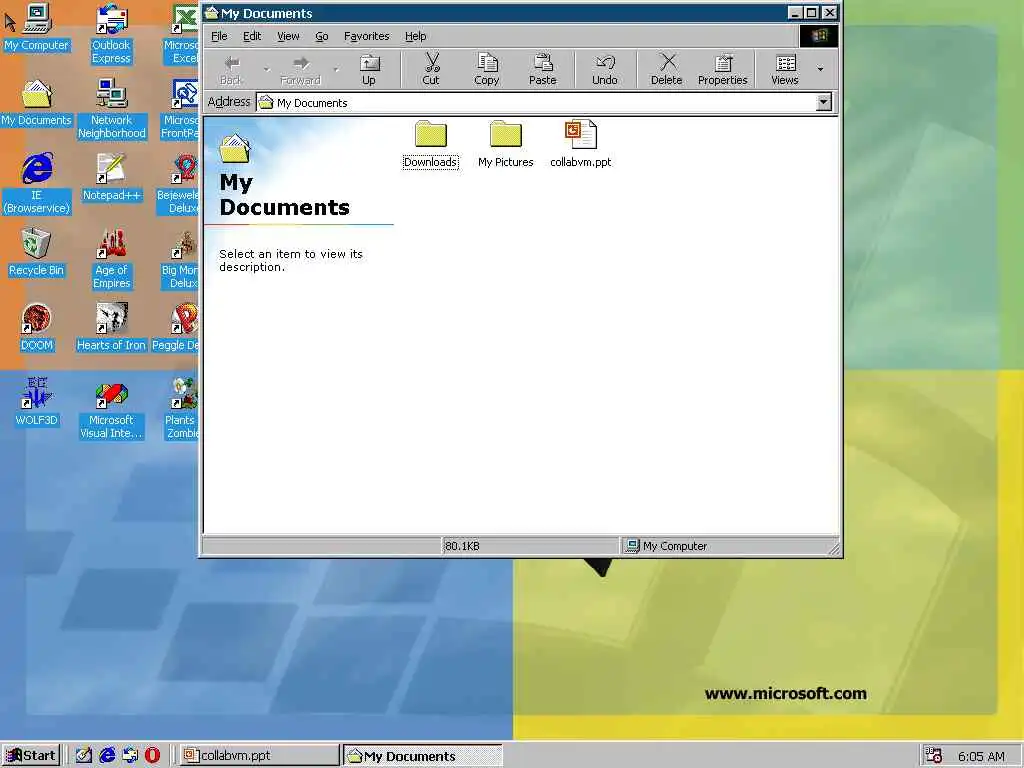Click the Windows logo throbber in toolbar
The image size is (1024, 768).
click(819, 36)
